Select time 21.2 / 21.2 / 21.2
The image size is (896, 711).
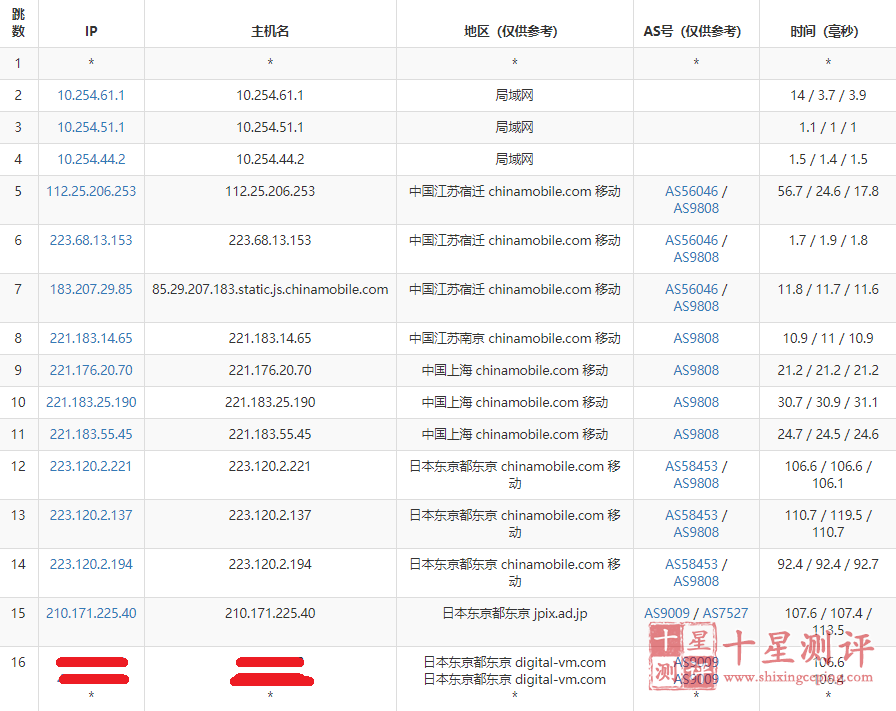827,371
